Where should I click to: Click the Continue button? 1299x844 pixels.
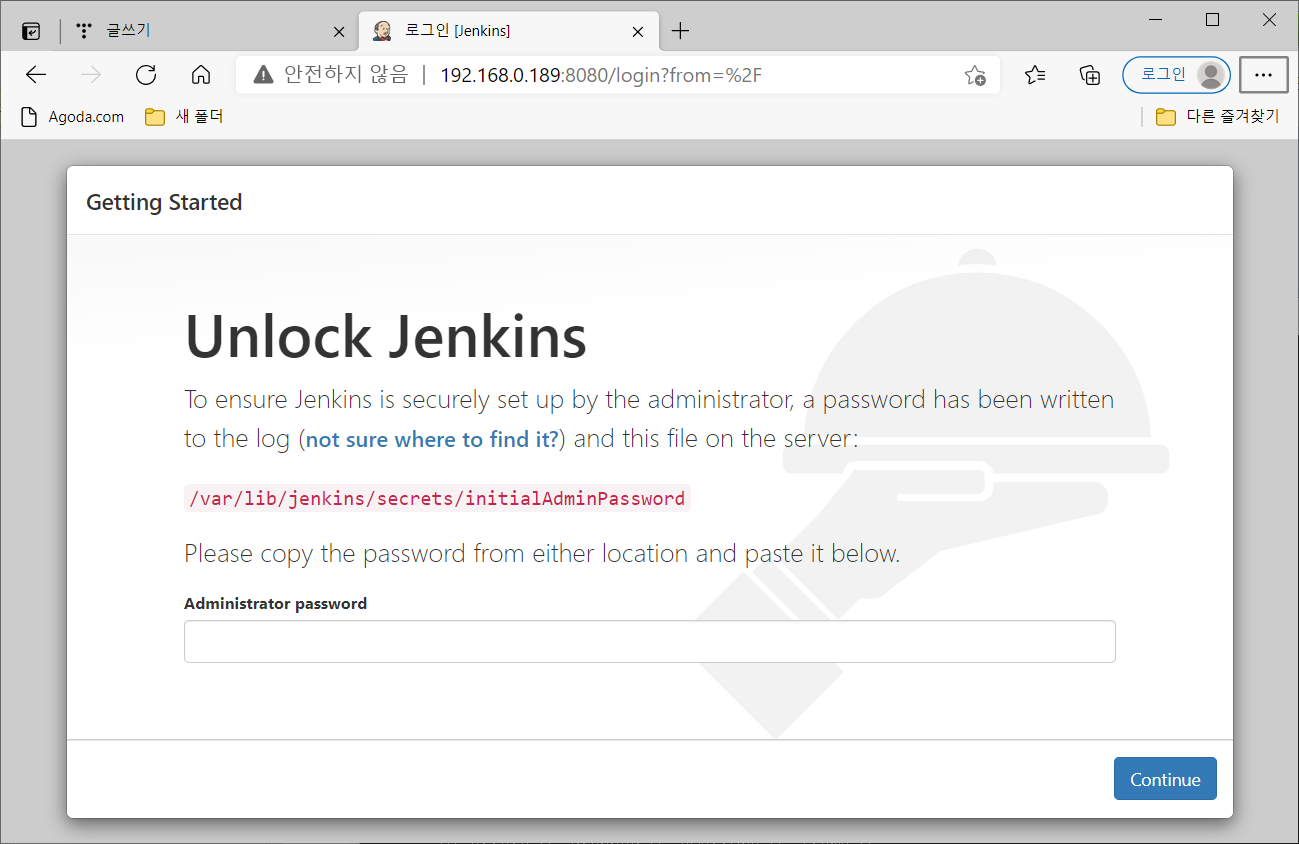(1165, 779)
